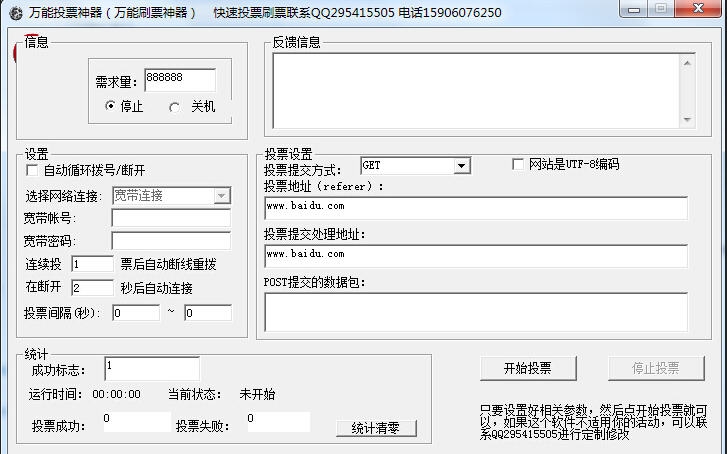
Task: Click the 停止投票 button
Action: 656,369
